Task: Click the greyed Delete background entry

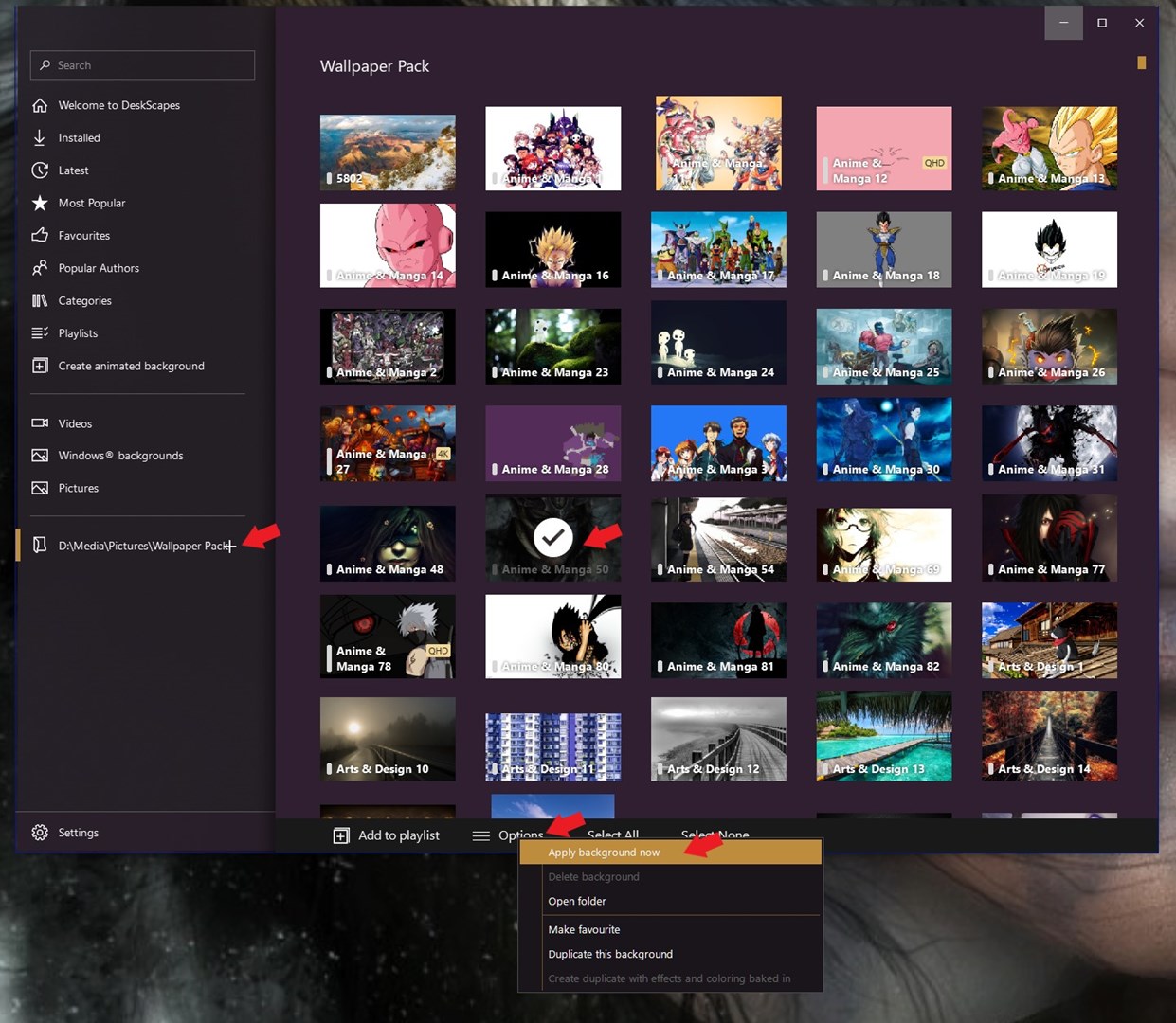Action: (x=593, y=877)
